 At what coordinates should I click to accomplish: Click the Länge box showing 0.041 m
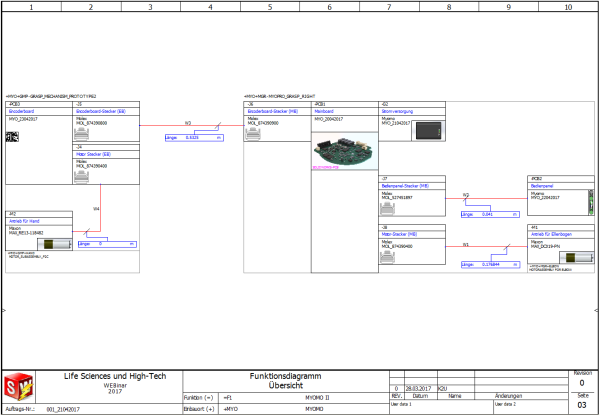tap(490, 215)
